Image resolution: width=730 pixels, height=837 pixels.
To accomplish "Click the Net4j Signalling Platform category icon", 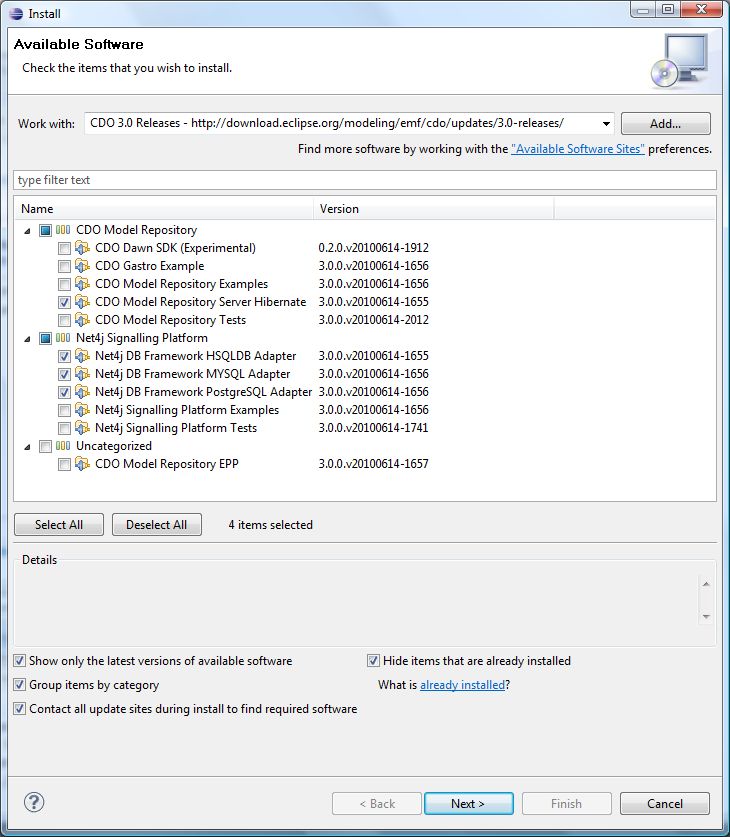I will [x=63, y=338].
